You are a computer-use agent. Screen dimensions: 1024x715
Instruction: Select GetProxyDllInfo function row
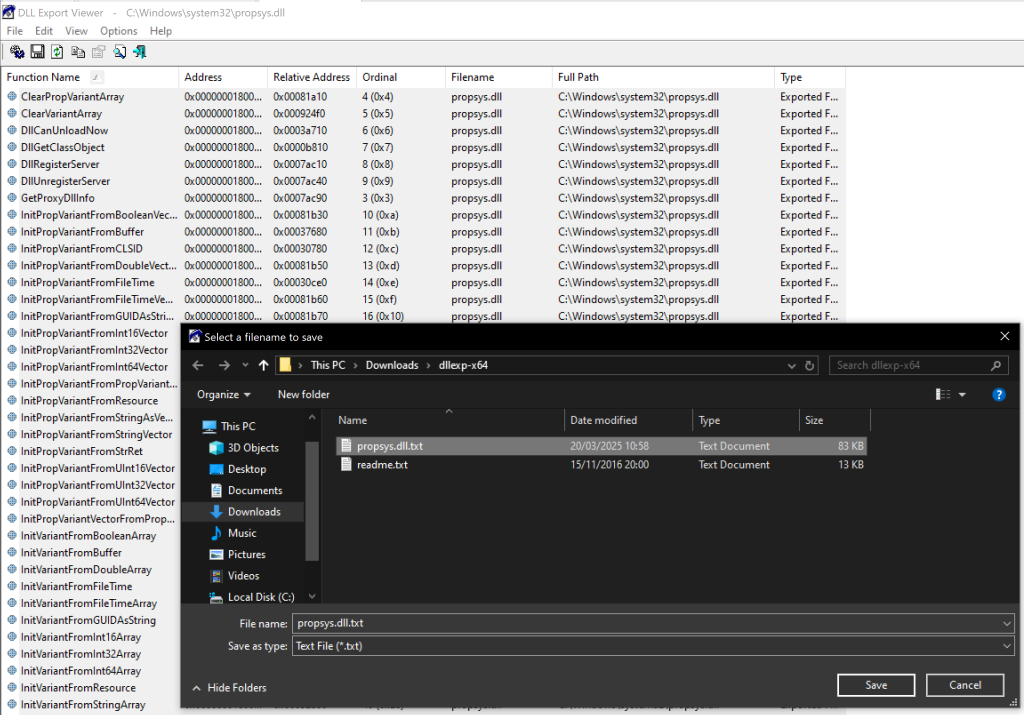tap(423, 199)
